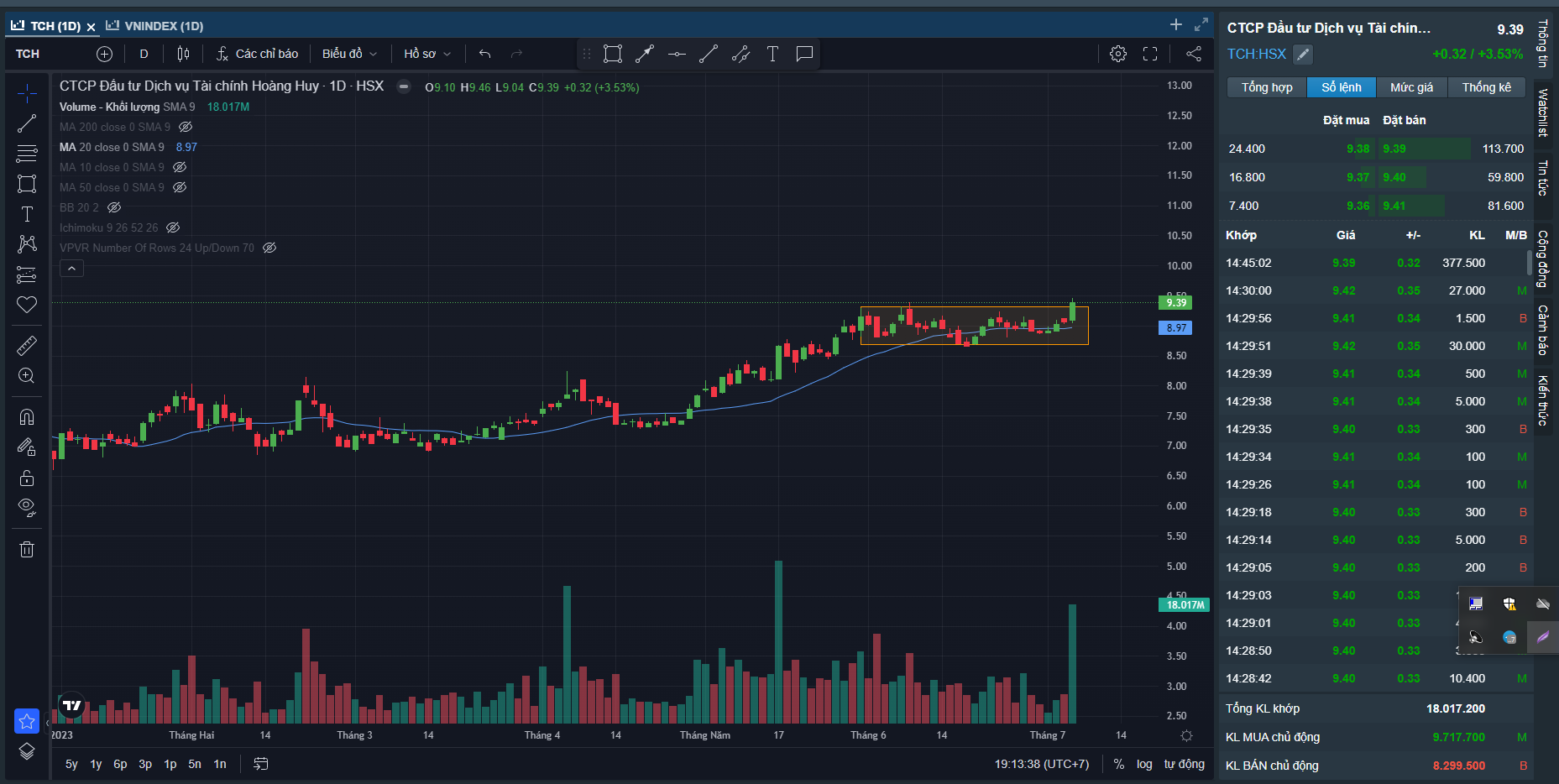The height and width of the screenshot is (784, 1559).
Task: Open the D timeframe selector
Action: click(x=144, y=54)
